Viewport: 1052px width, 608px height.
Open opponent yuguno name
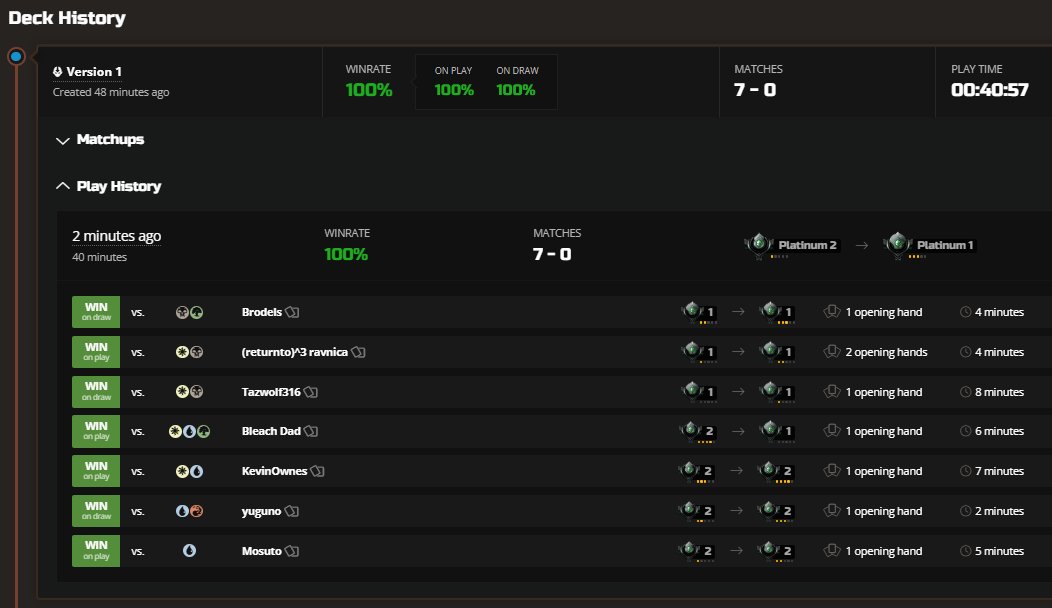tap(261, 511)
